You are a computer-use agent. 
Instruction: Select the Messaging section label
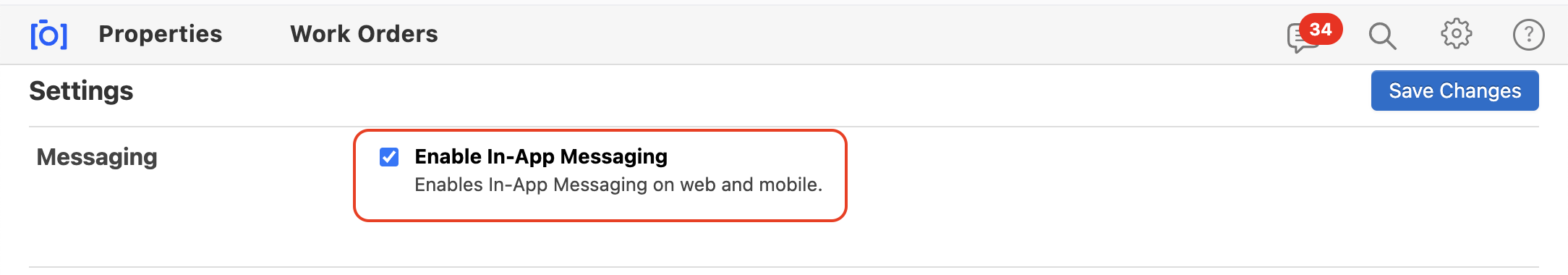click(97, 157)
